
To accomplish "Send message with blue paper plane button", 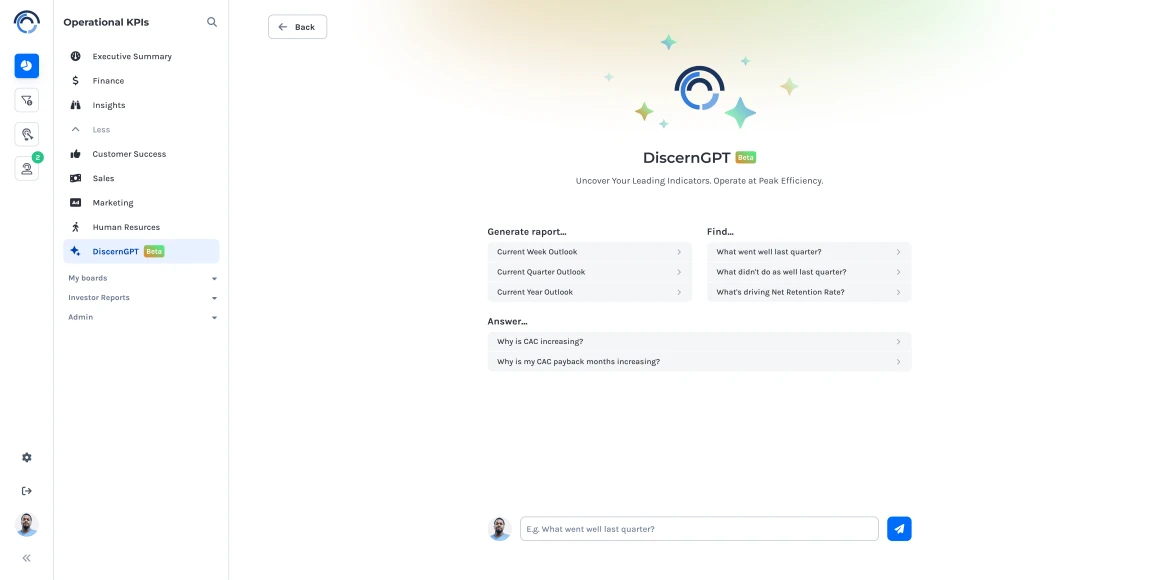I will 899,529.
